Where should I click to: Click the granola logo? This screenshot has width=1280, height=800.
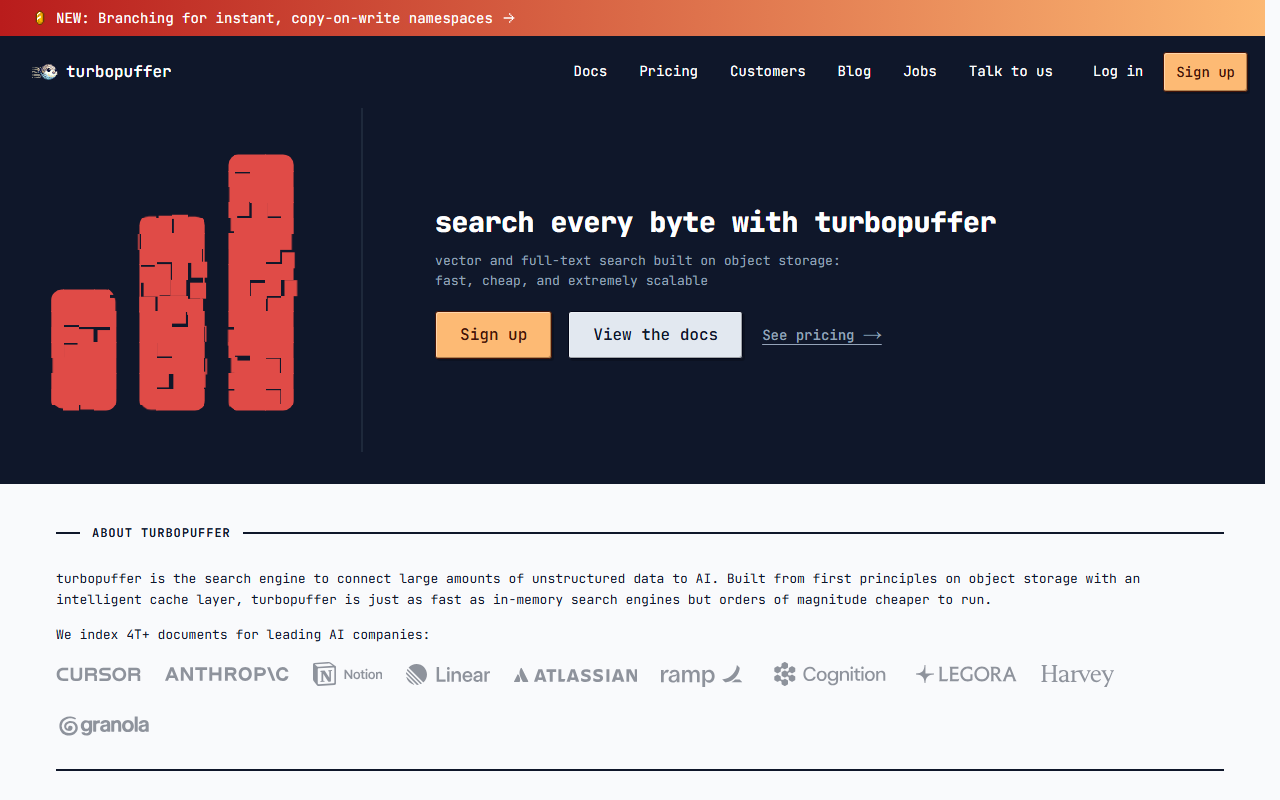point(104,726)
